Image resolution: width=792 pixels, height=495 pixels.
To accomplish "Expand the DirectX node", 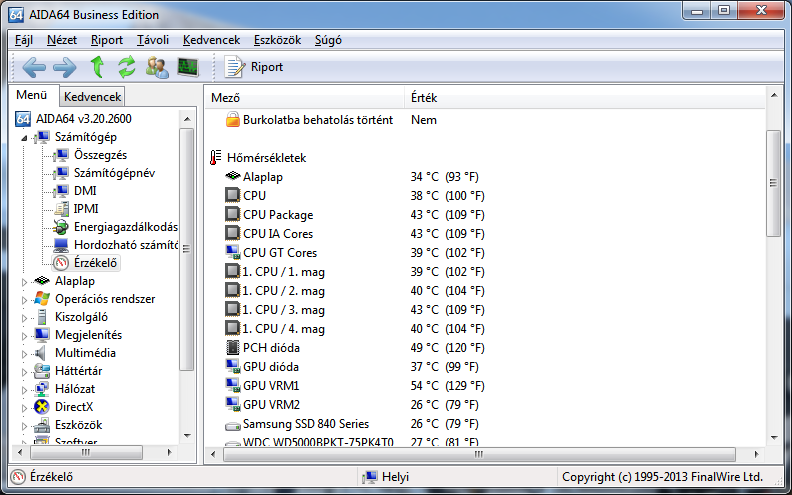I will coord(24,408).
